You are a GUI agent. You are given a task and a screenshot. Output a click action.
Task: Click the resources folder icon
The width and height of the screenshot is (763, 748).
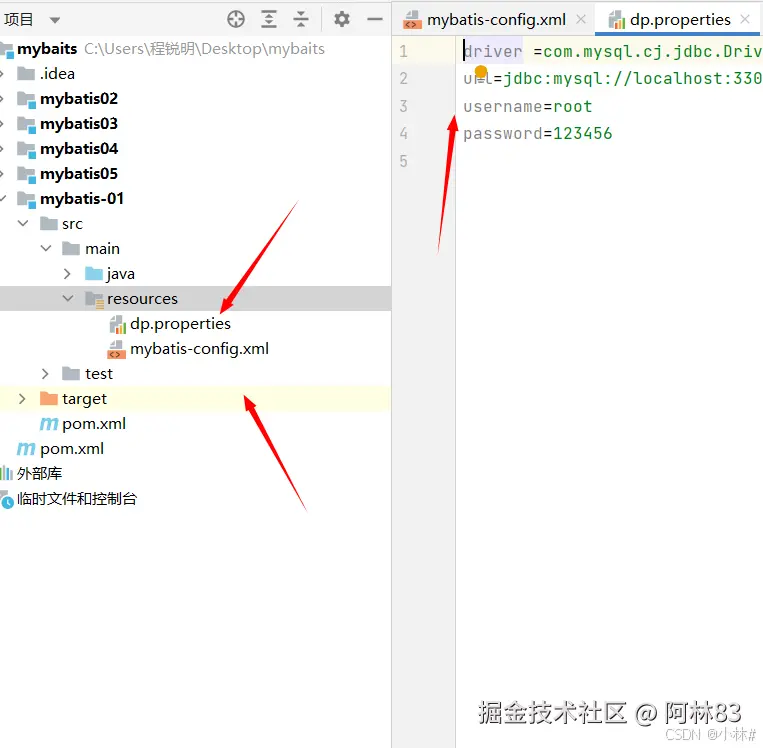coord(94,299)
